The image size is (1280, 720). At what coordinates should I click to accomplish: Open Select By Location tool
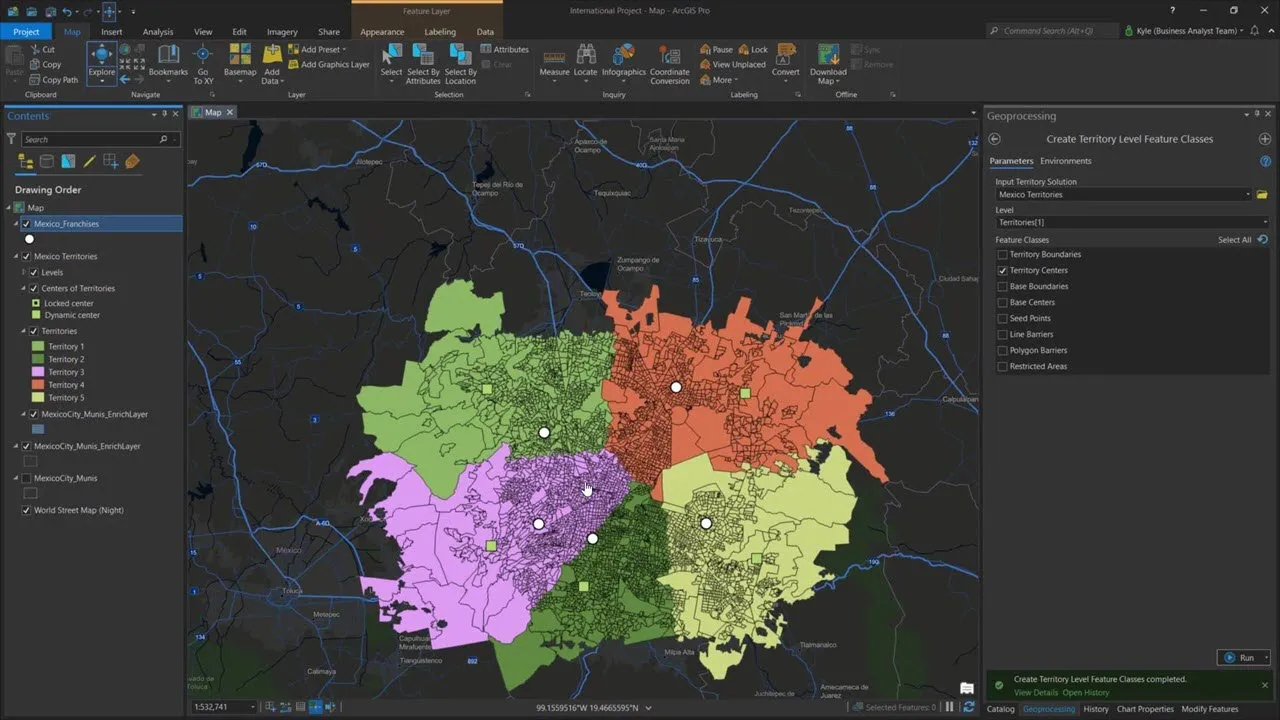coord(460,62)
